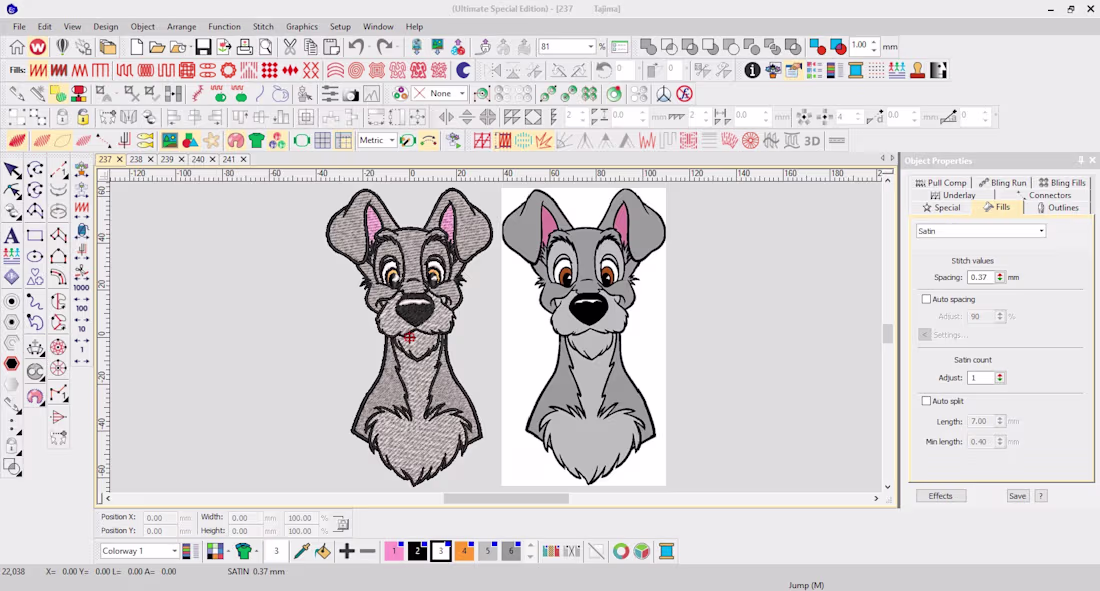The image size is (1100, 591).
Task: Open the Colorway 1 dropdown
Action: coord(139,551)
